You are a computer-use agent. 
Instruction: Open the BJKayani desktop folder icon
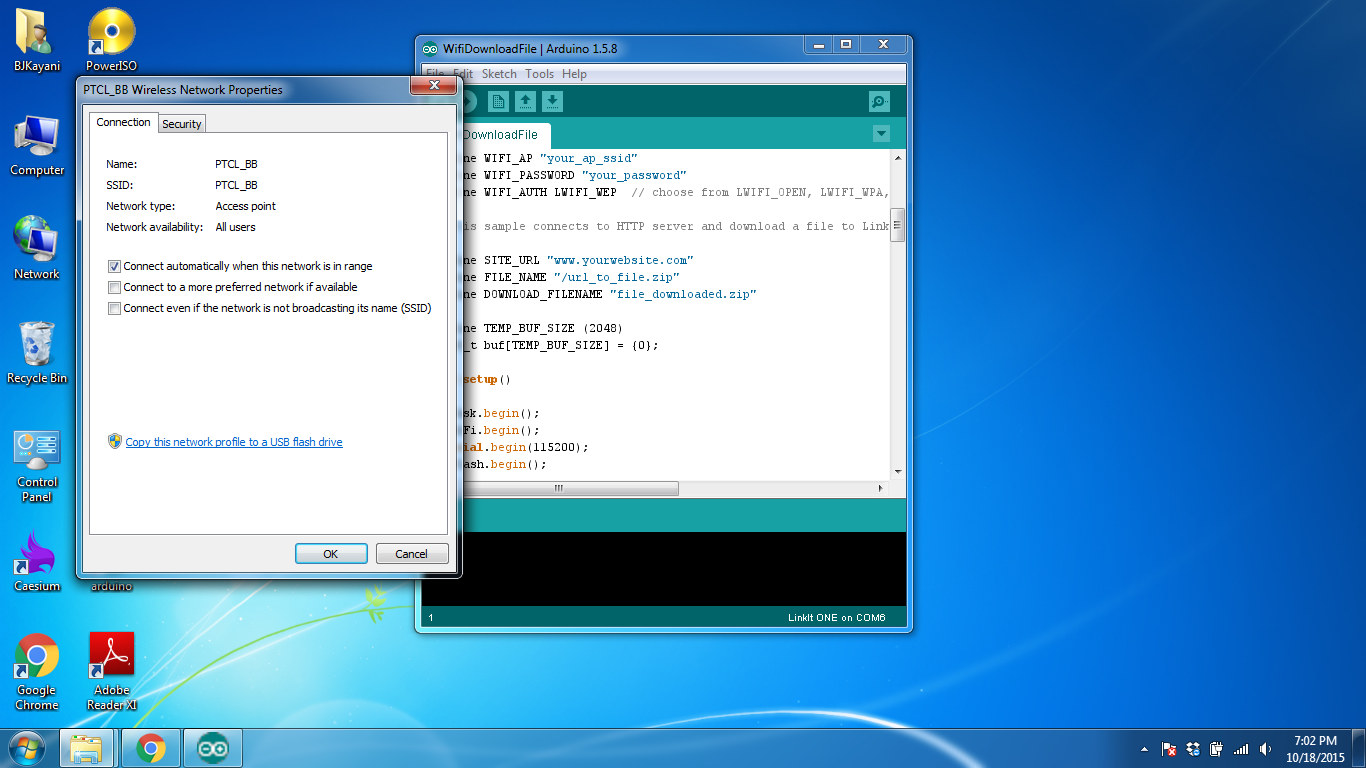click(x=36, y=40)
